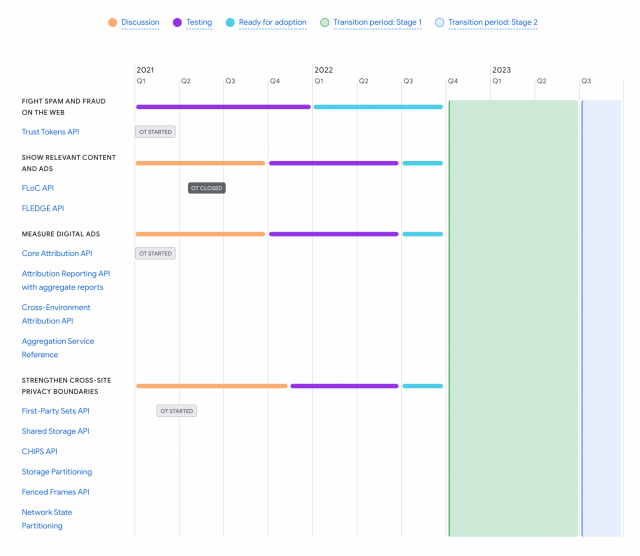Click the orange Discussion legend dot

coord(112,22)
